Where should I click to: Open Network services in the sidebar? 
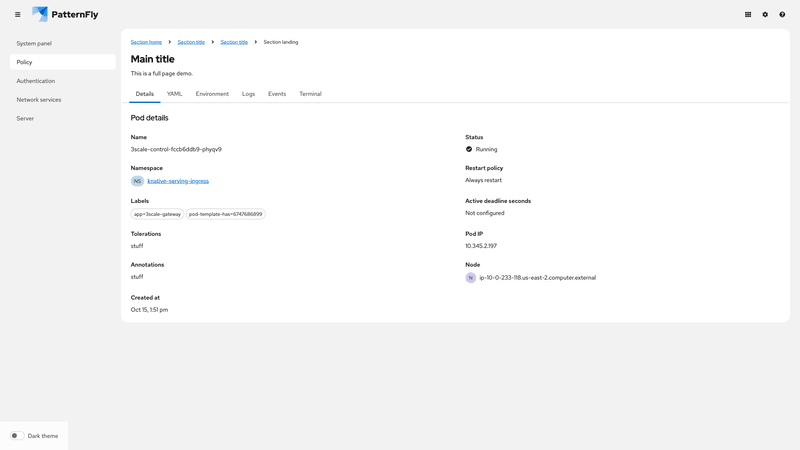[39, 100]
